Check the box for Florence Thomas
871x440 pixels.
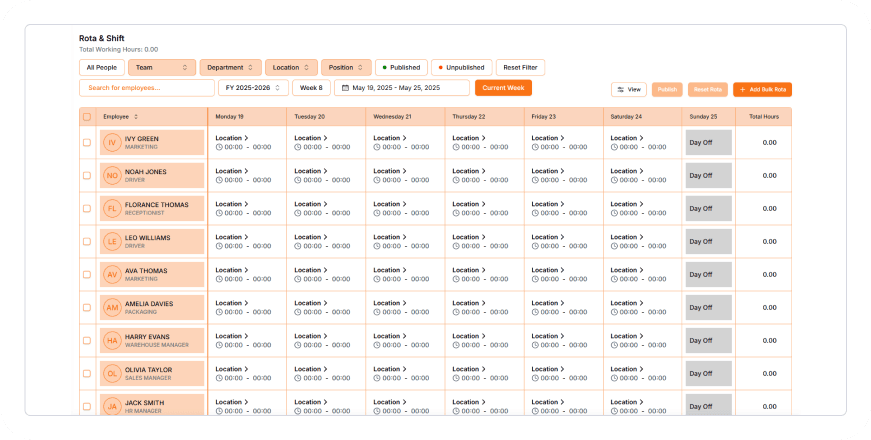tap(87, 209)
